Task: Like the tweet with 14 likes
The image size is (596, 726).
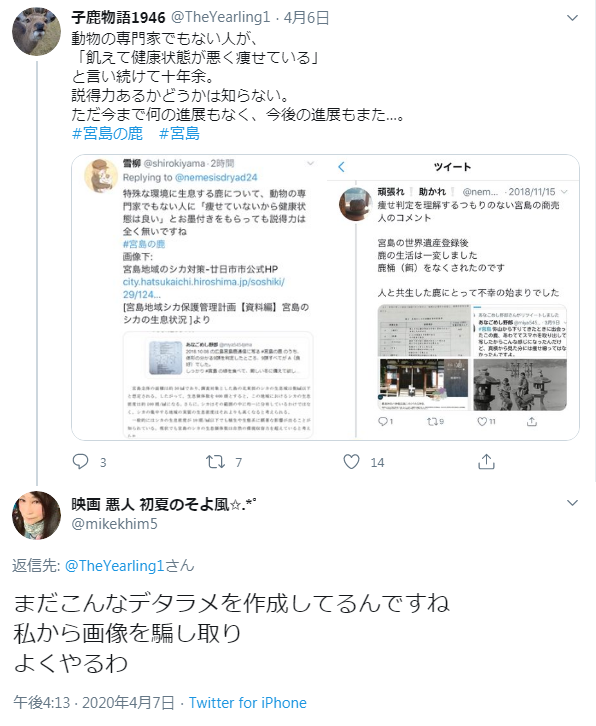Action: pos(351,462)
